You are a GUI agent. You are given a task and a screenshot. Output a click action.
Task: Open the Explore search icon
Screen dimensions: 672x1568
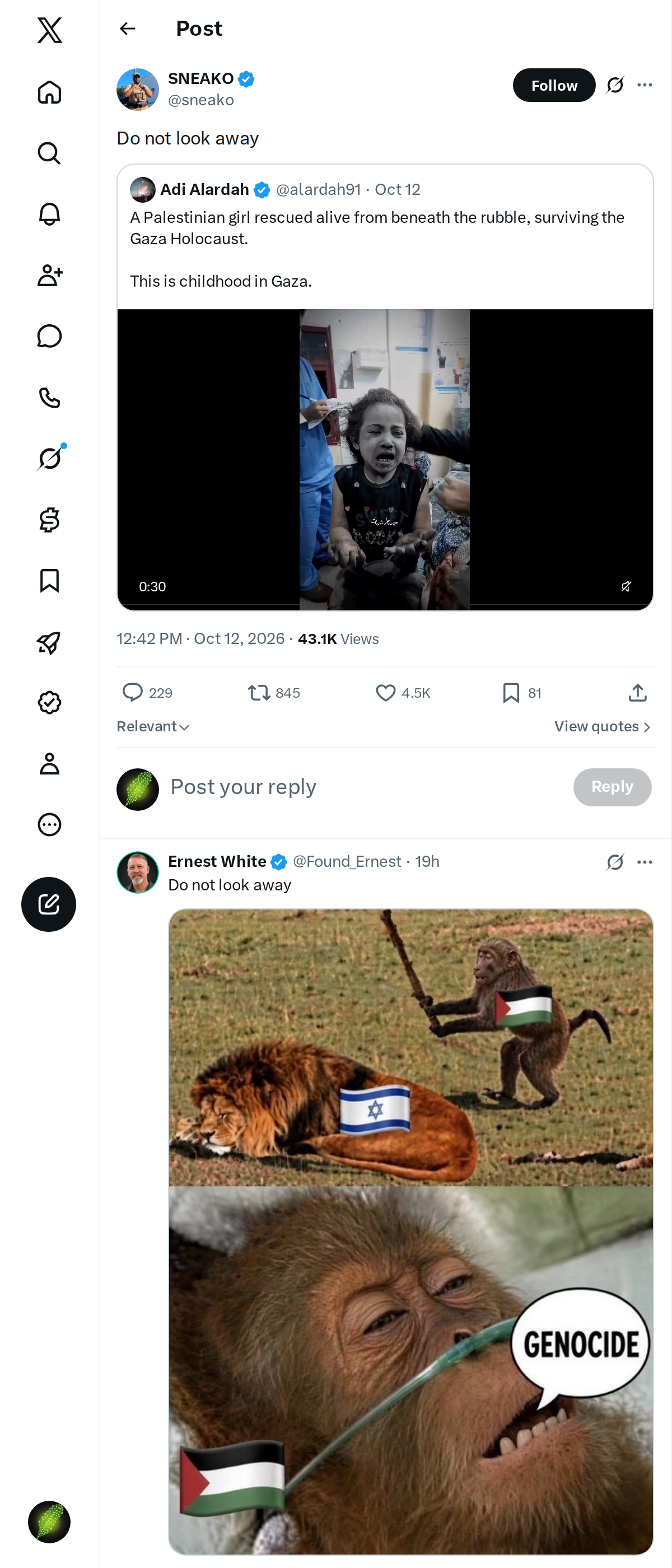click(x=49, y=153)
